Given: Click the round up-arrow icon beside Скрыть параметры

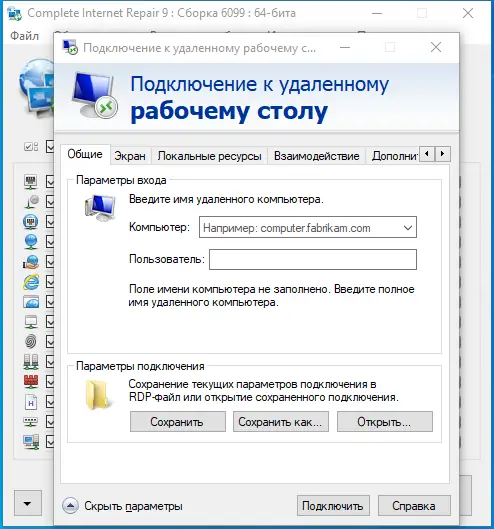Looking at the screenshot, I should tap(71, 506).
